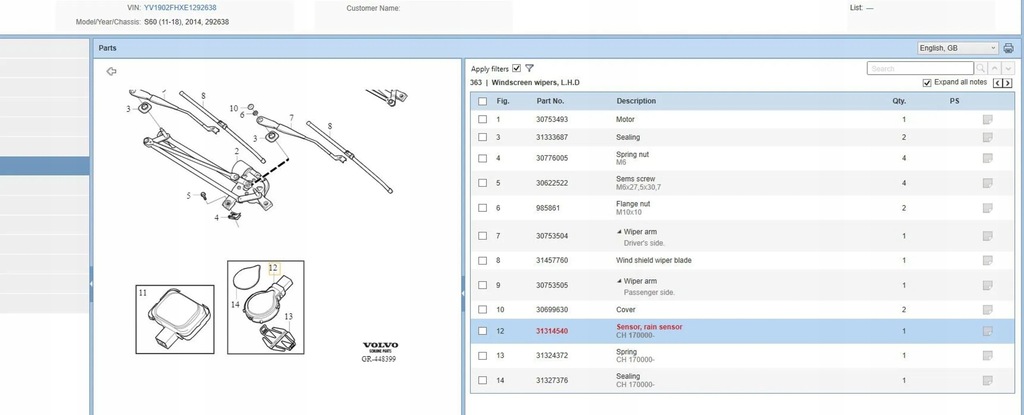Open note icon for Spring nut row

click(987, 158)
